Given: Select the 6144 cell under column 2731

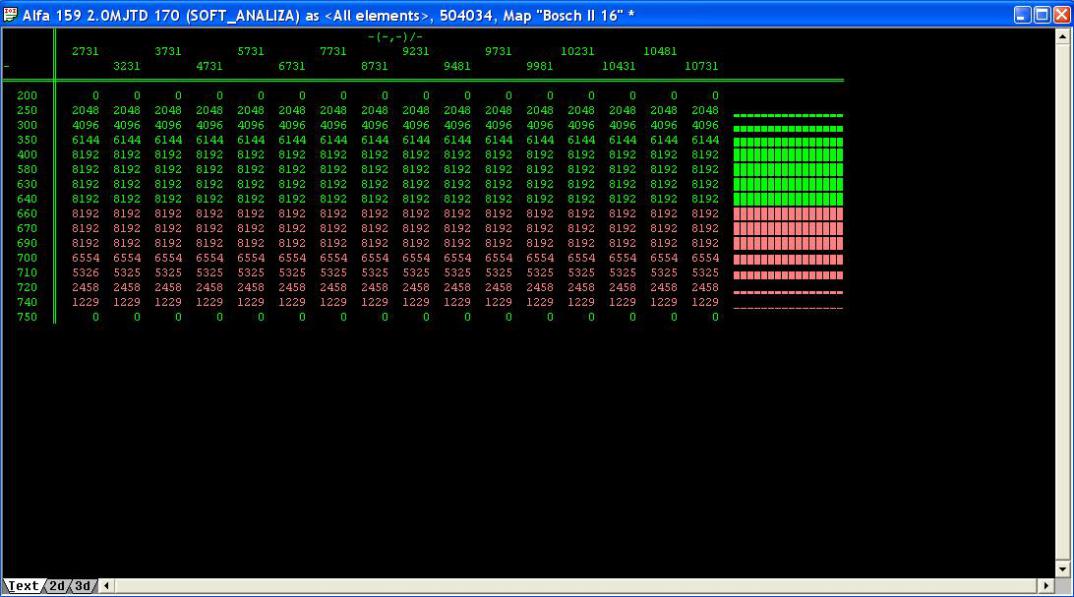Looking at the screenshot, I should coord(86,140).
